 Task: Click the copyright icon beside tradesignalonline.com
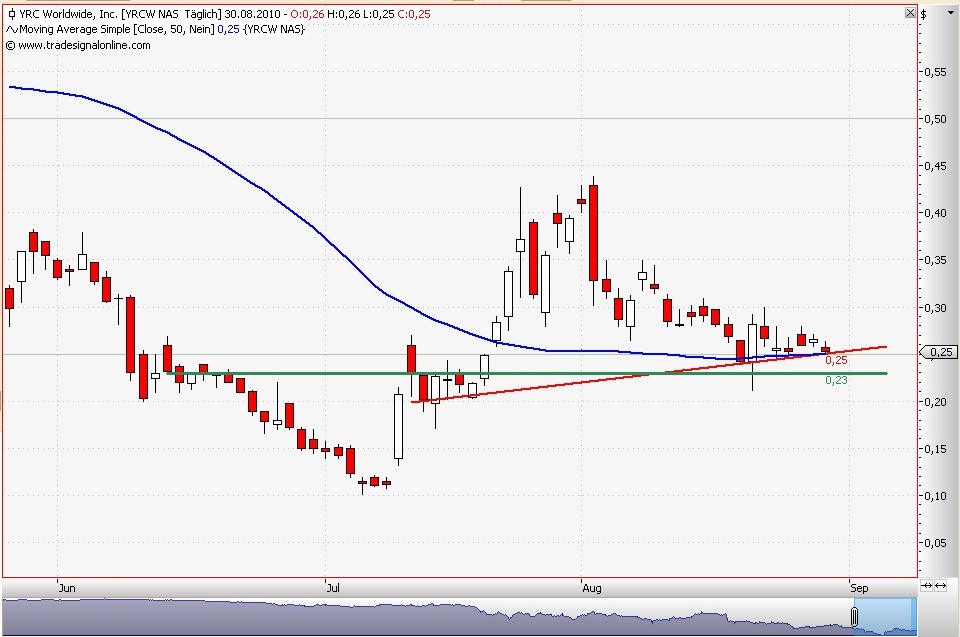point(9,44)
